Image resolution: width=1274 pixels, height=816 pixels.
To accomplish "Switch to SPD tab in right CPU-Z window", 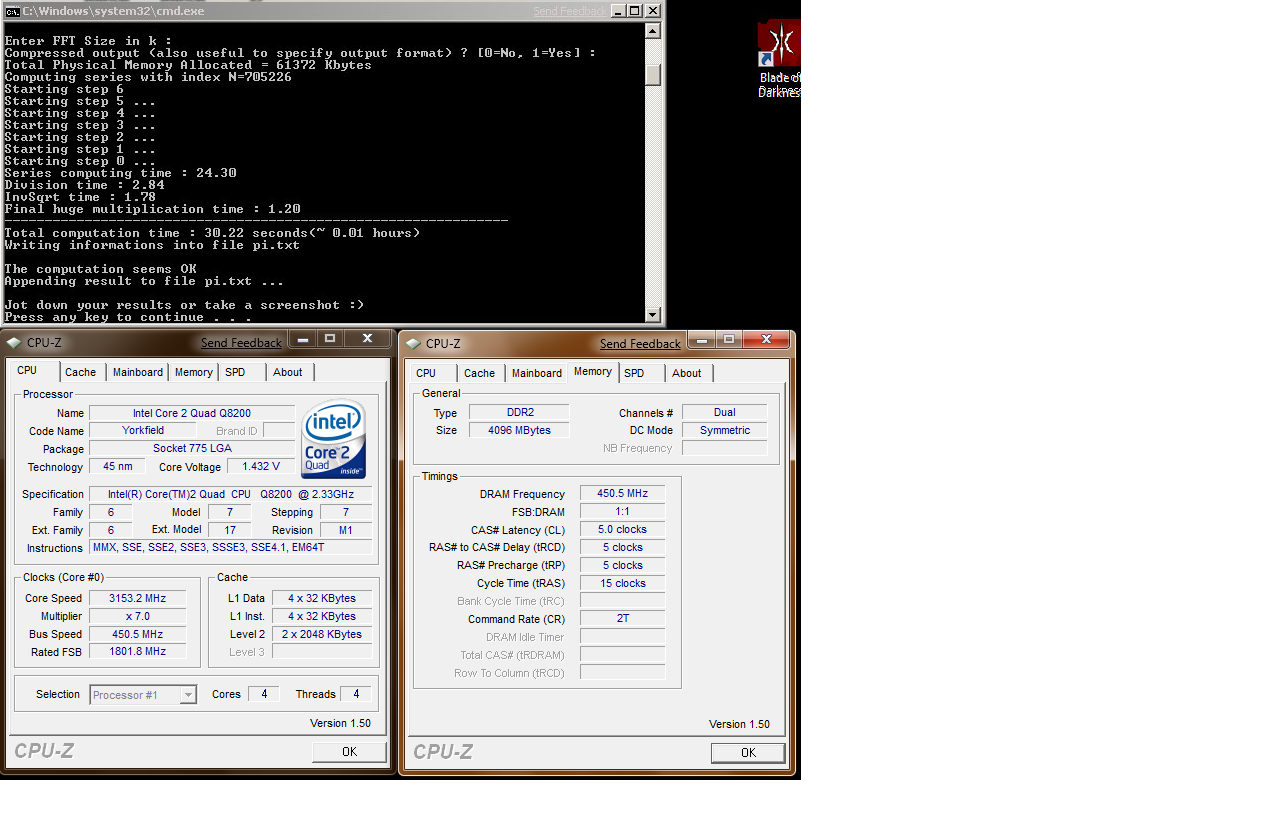I will coord(634,373).
